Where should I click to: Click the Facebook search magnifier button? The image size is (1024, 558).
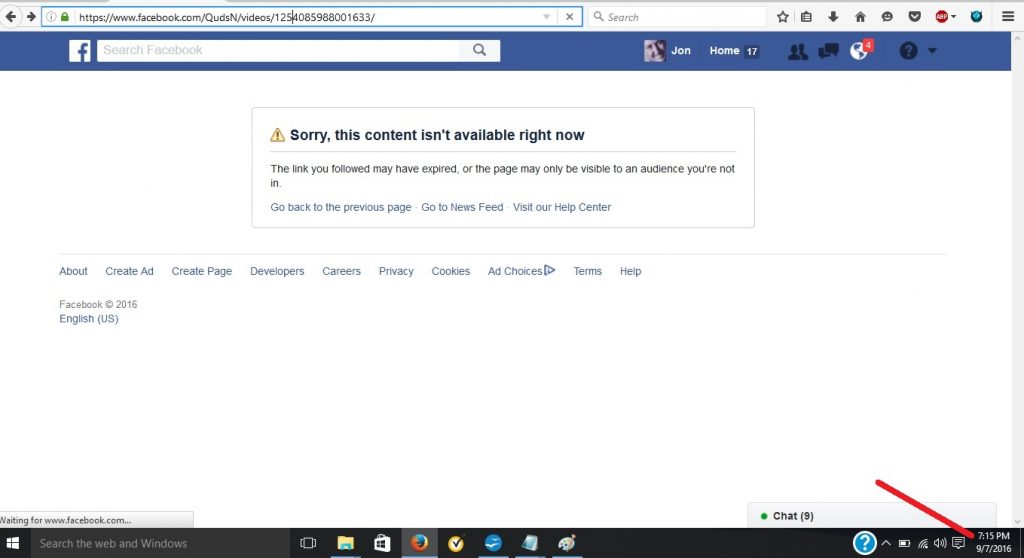click(480, 50)
